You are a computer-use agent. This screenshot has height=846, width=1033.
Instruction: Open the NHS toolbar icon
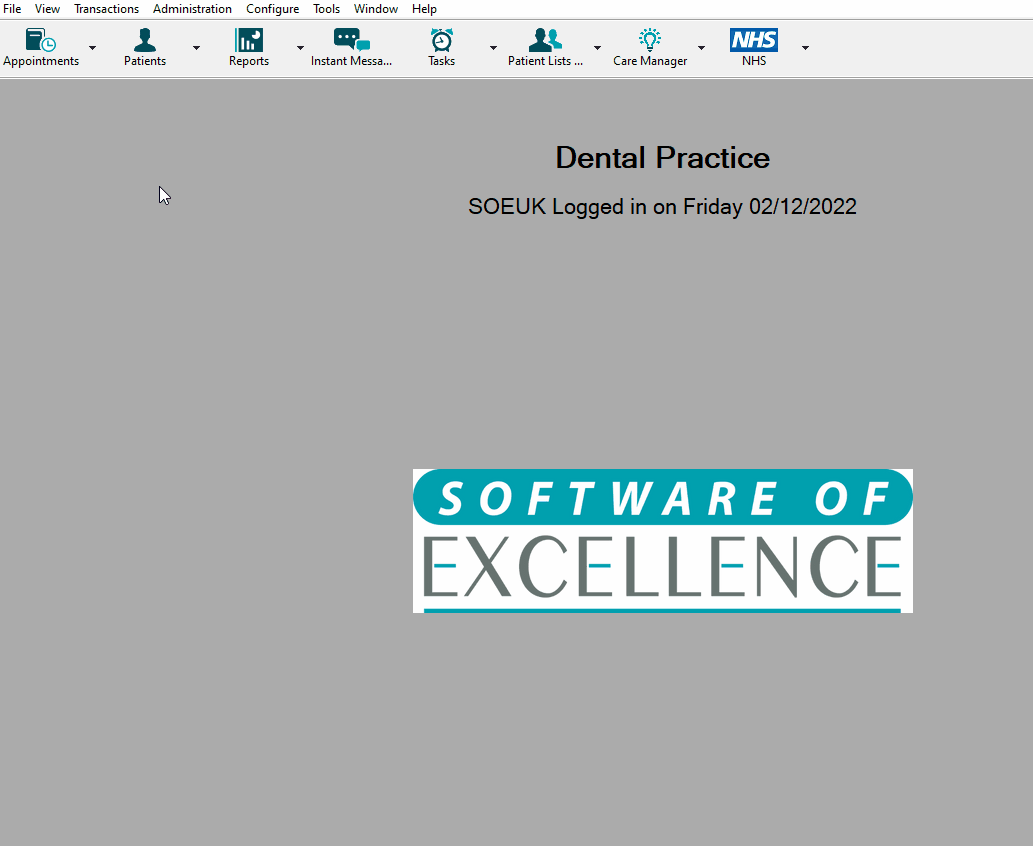[x=754, y=47]
